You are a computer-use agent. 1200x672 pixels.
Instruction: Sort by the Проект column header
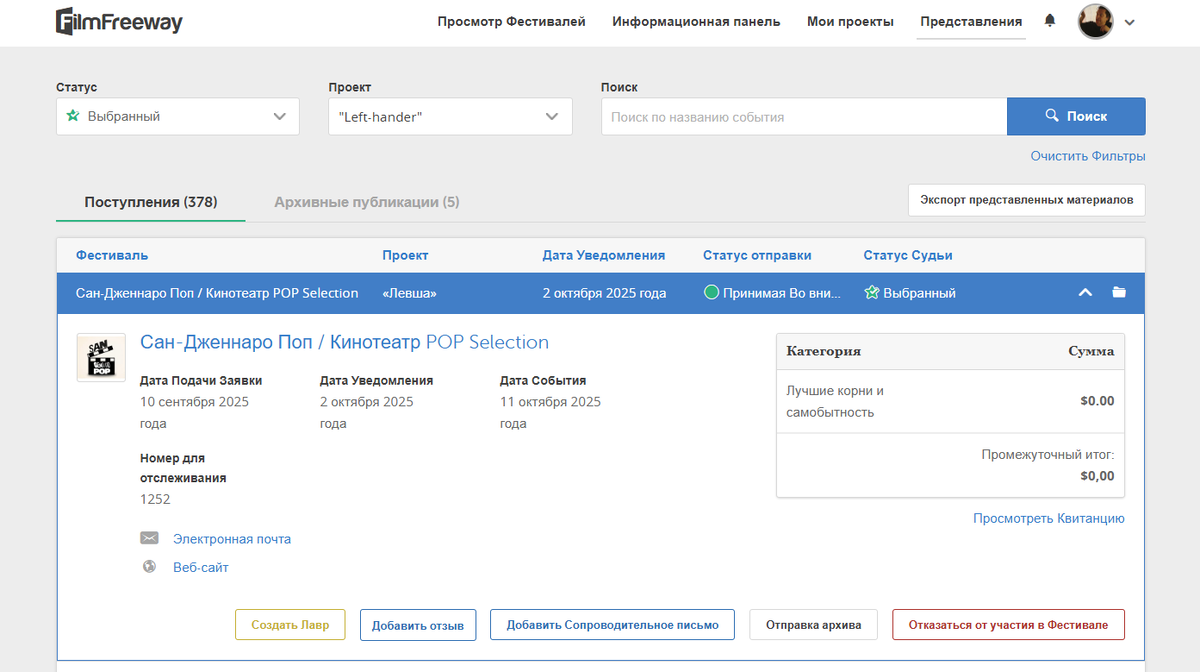(405, 255)
